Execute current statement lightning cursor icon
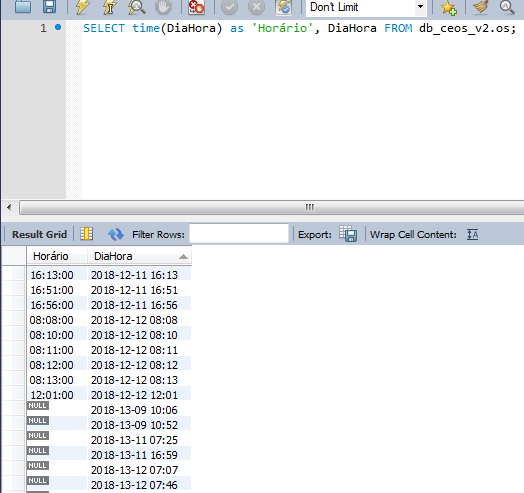The image size is (524, 493). [x=109, y=7]
